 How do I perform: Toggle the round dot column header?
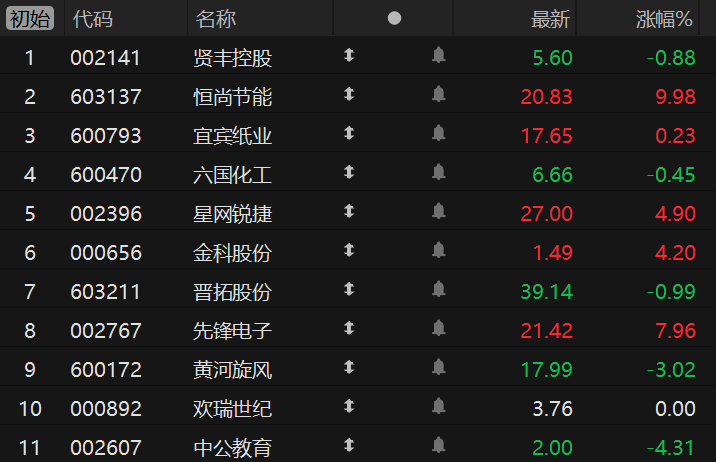(394, 18)
